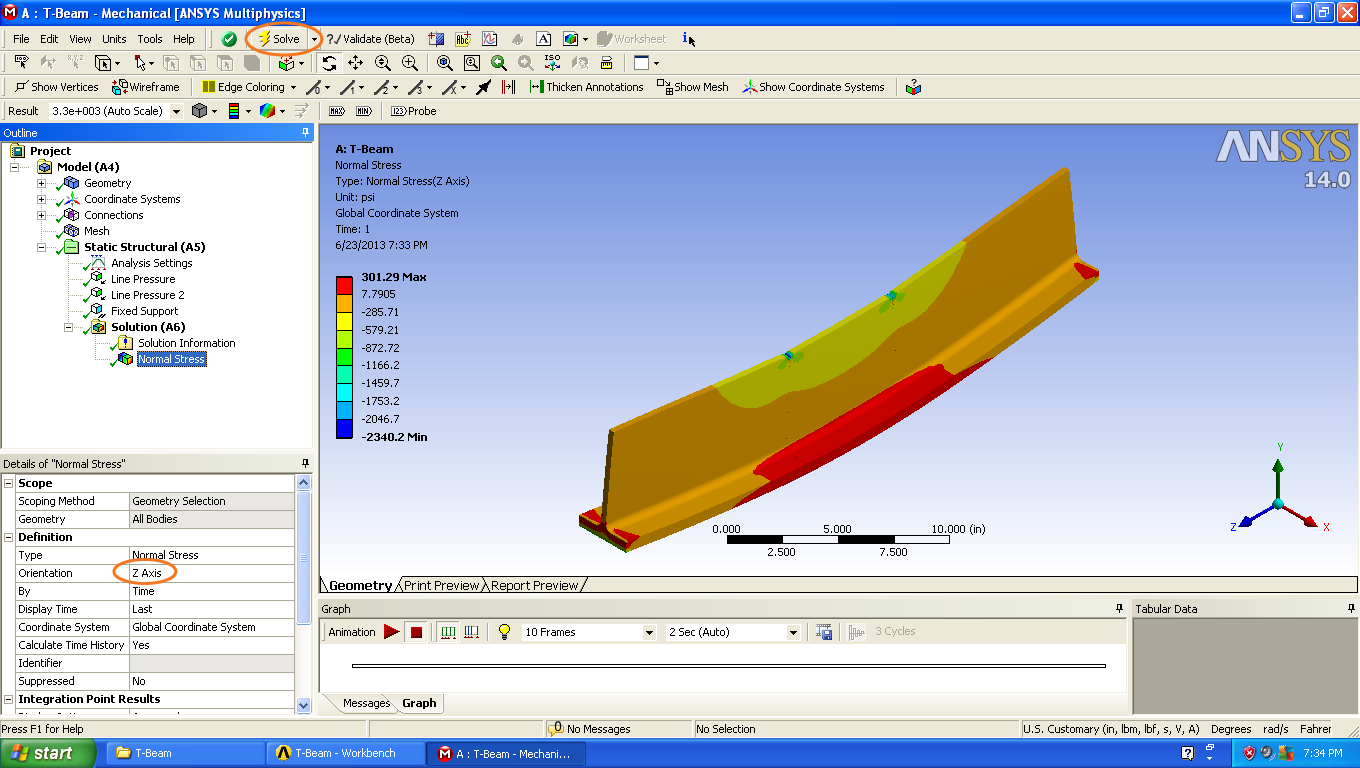Screen dimensions: 1360x768
Task: Pin the Tabular Data panel
Action: coord(1351,609)
